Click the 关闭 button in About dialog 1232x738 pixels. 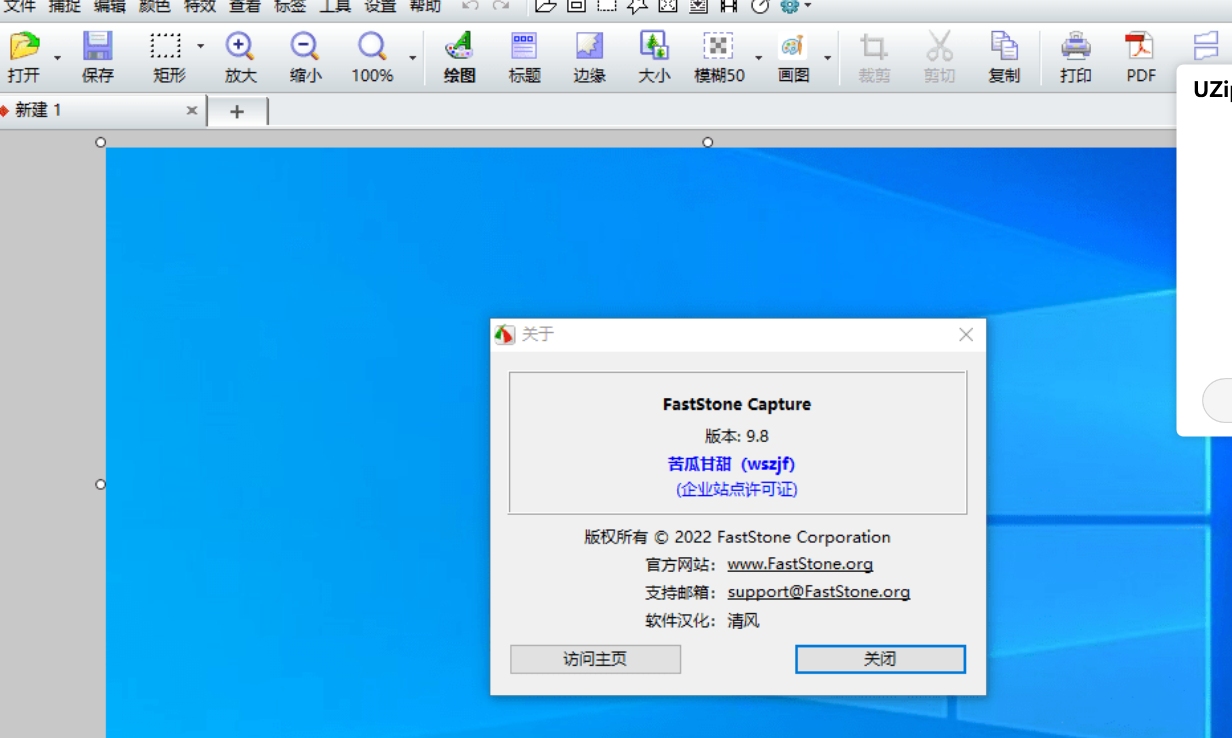pos(880,659)
